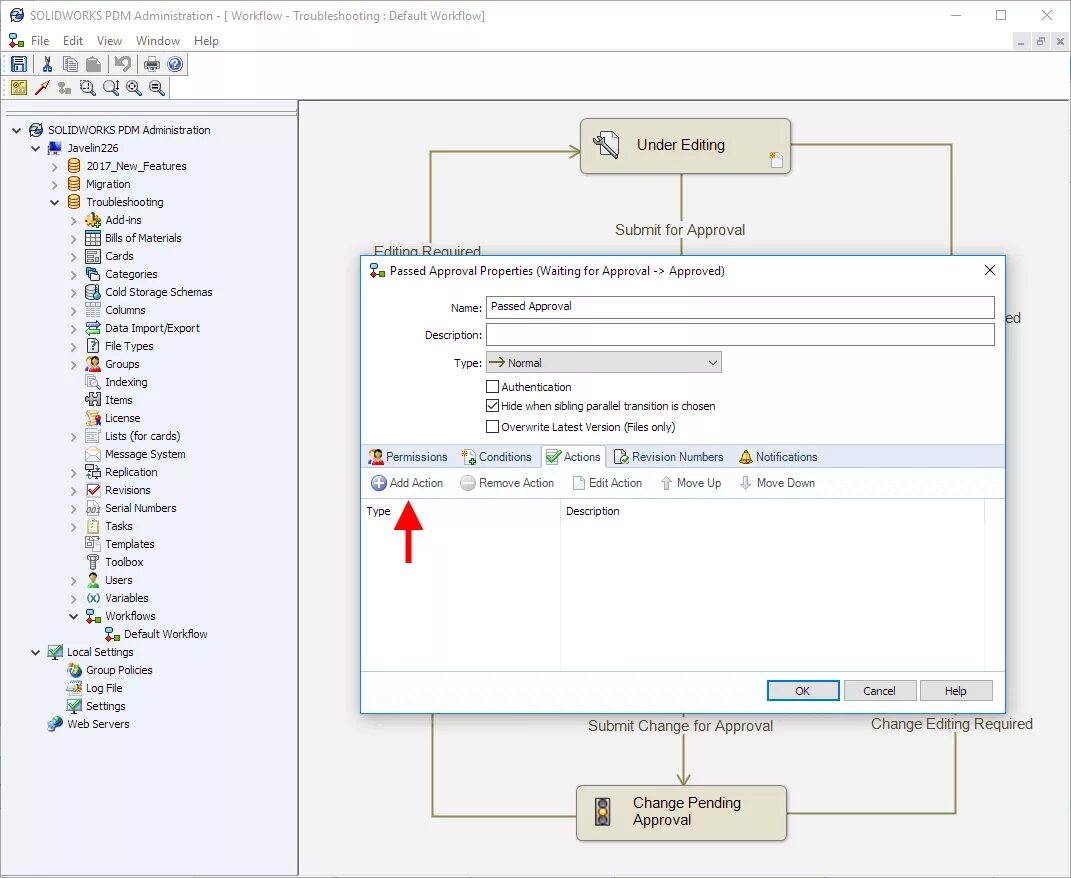Open the View menu

pos(109,41)
